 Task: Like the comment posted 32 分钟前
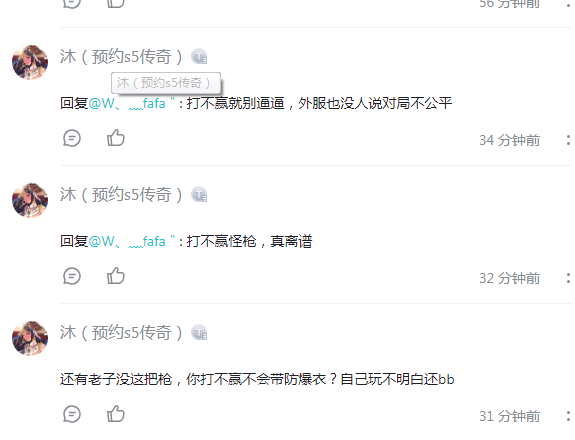(116, 276)
